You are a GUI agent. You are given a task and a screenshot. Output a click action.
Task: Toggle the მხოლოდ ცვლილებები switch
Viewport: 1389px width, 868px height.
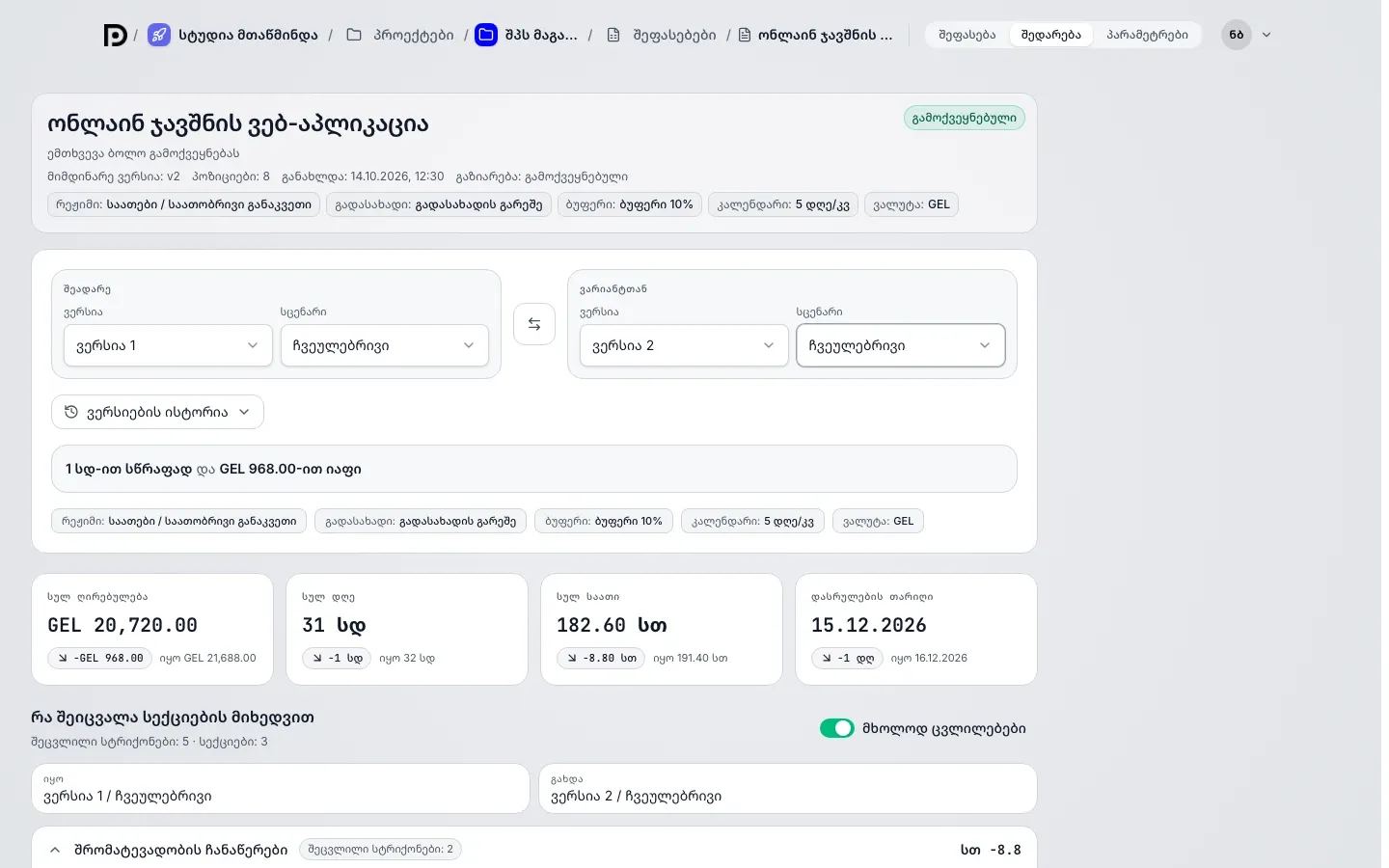pyautogui.click(x=837, y=728)
